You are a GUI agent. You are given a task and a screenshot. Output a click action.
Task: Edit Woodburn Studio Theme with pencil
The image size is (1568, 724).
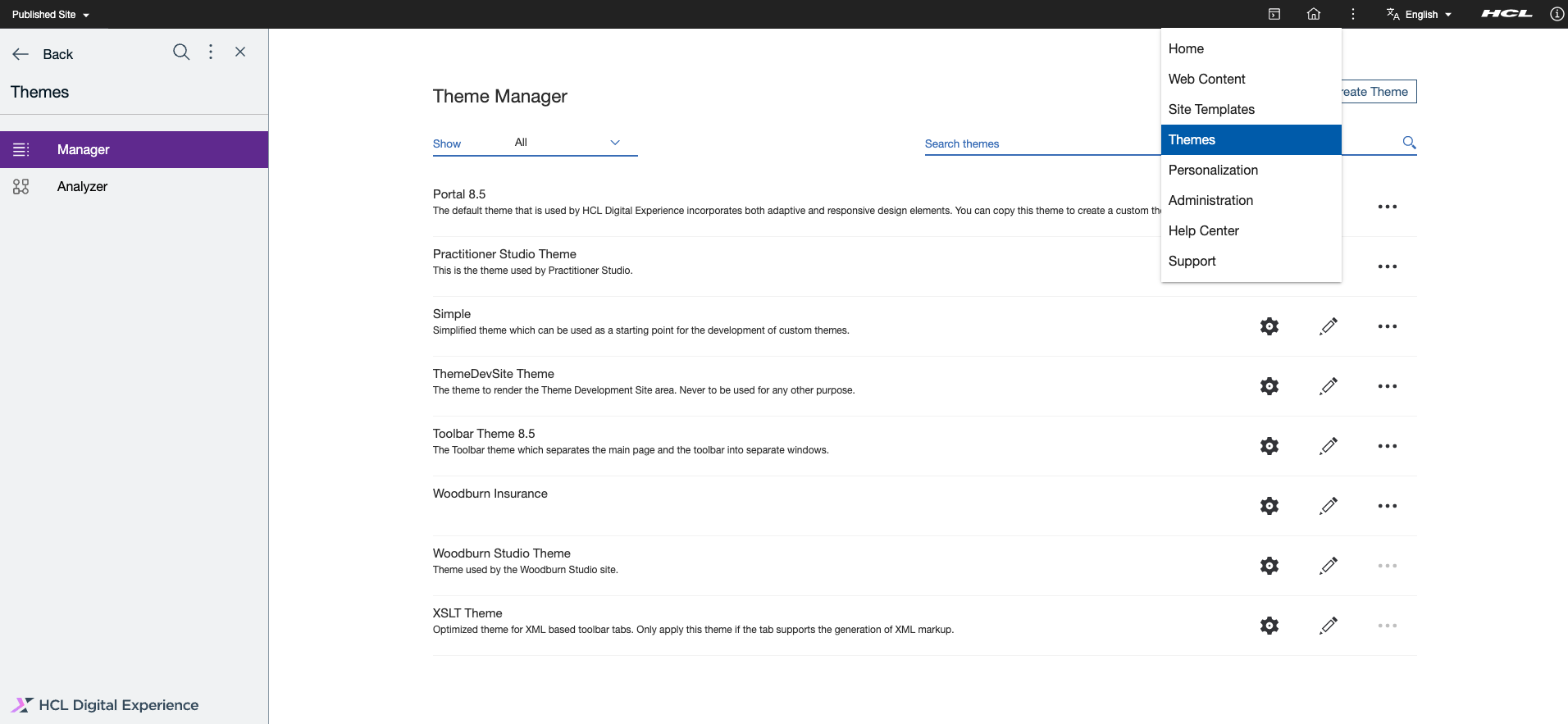pos(1329,566)
